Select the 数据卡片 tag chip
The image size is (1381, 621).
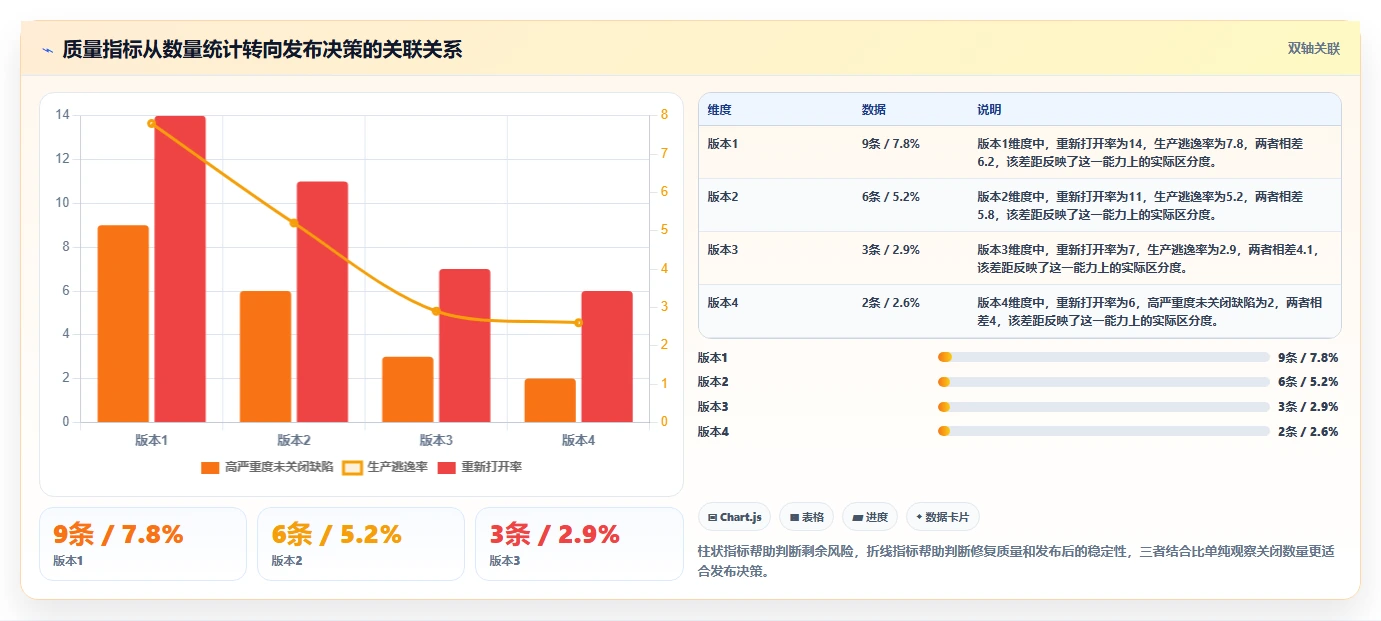943,517
